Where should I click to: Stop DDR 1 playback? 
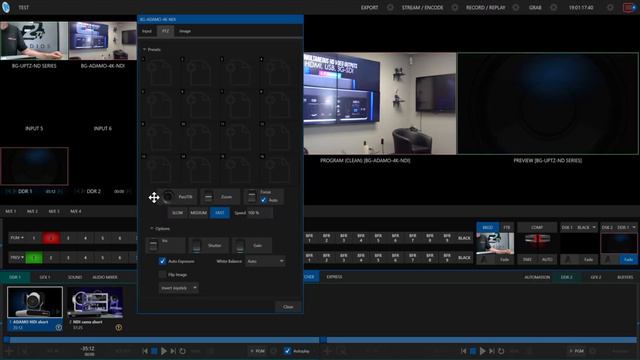(x=154, y=351)
